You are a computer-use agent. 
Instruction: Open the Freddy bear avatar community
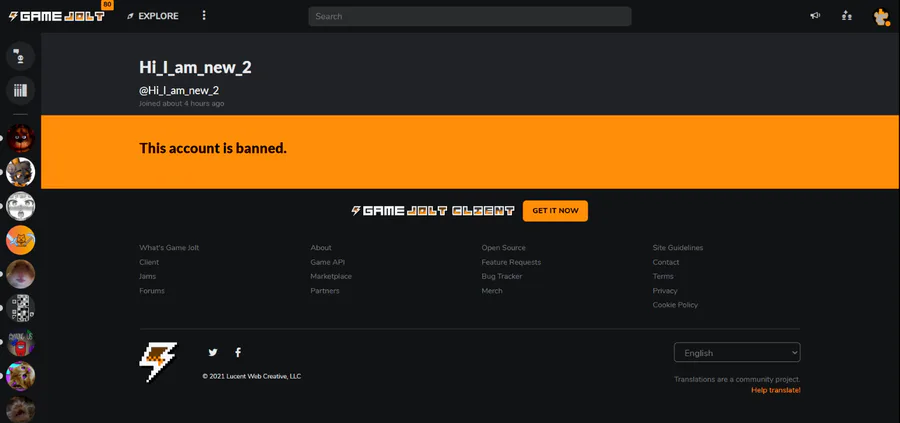[x=21, y=138]
